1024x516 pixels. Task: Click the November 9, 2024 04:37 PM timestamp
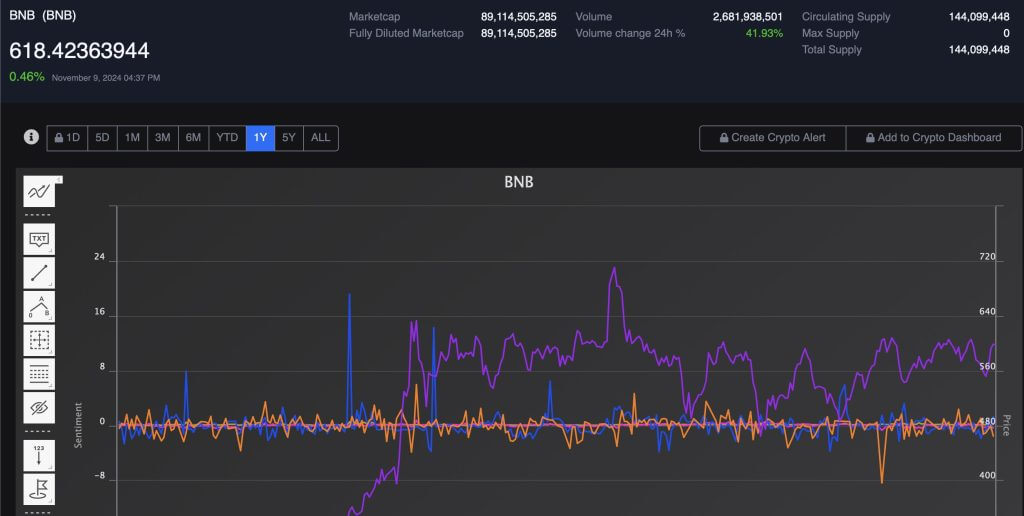pyautogui.click(x=106, y=78)
